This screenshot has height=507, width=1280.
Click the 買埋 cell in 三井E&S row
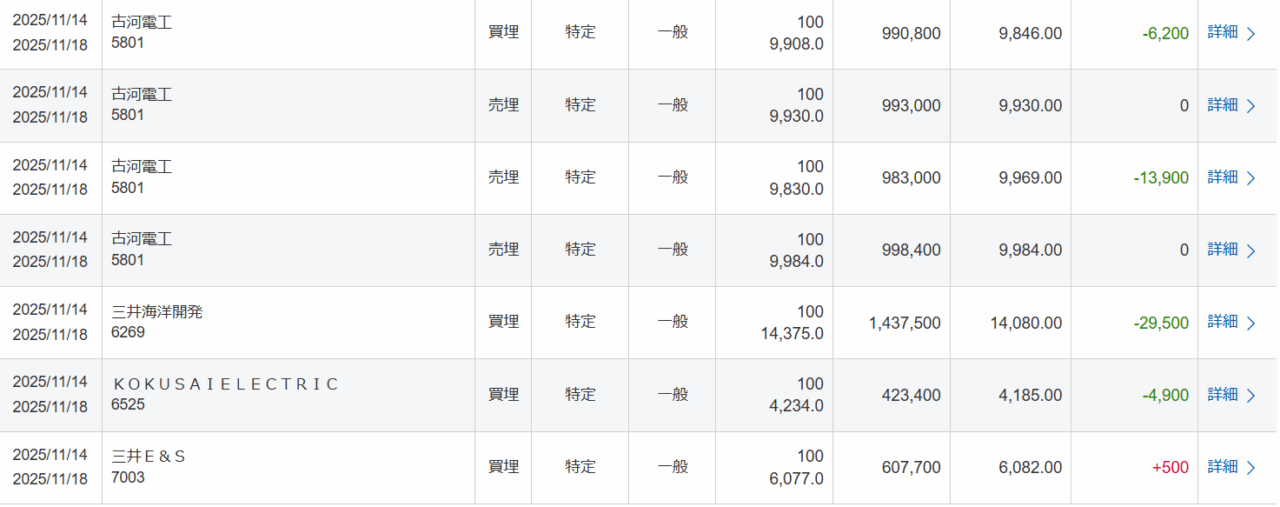coord(503,467)
